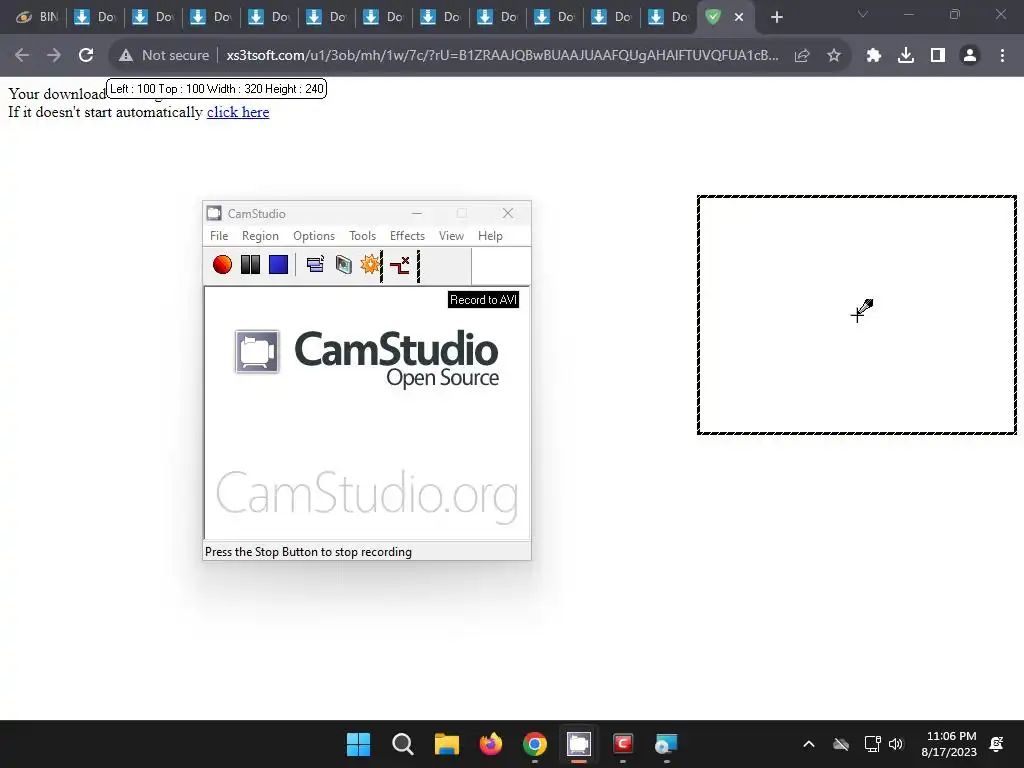Click the Not secure site warning
Image resolution: width=1024 pixels, height=768 pixels.
coord(164,56)
